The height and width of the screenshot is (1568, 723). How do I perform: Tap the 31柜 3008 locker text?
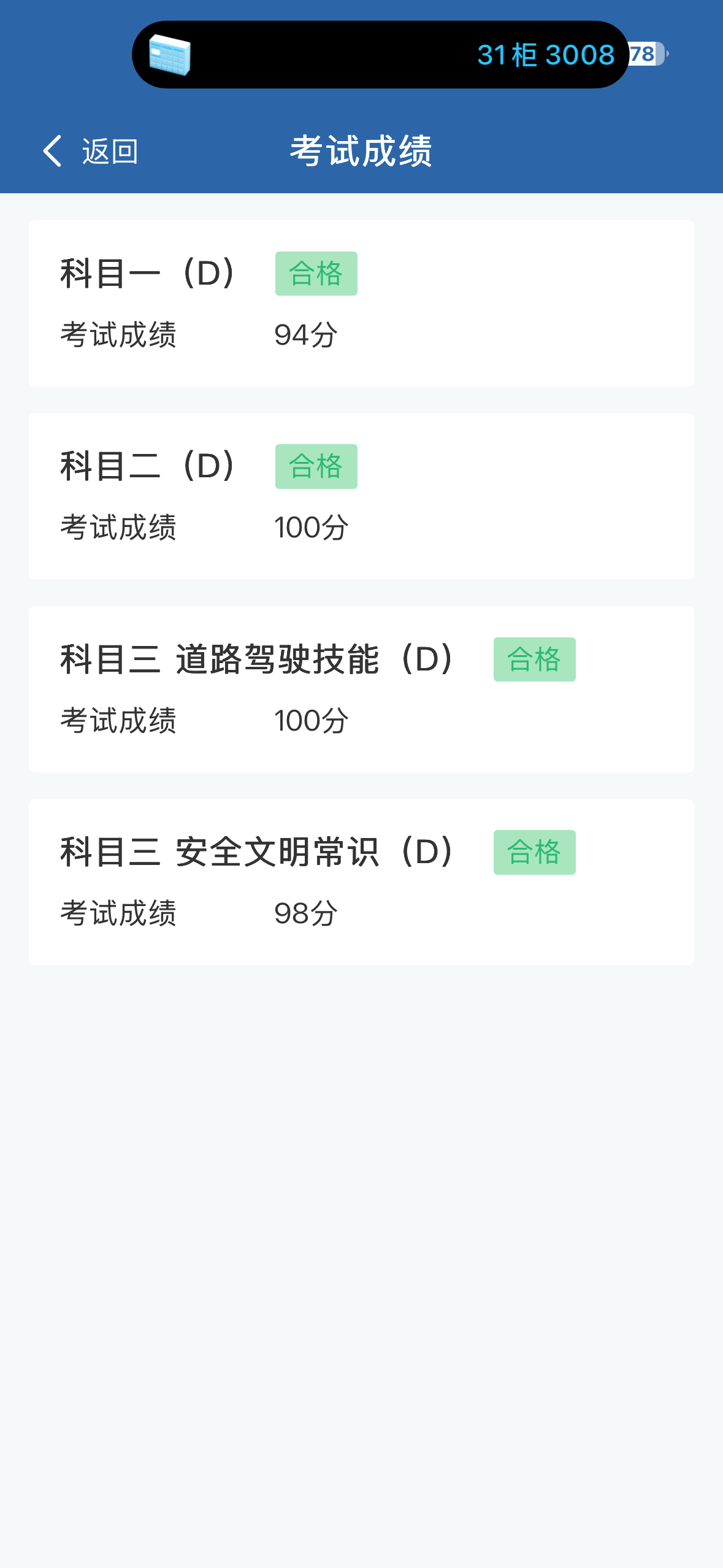[x=545, y=55]
